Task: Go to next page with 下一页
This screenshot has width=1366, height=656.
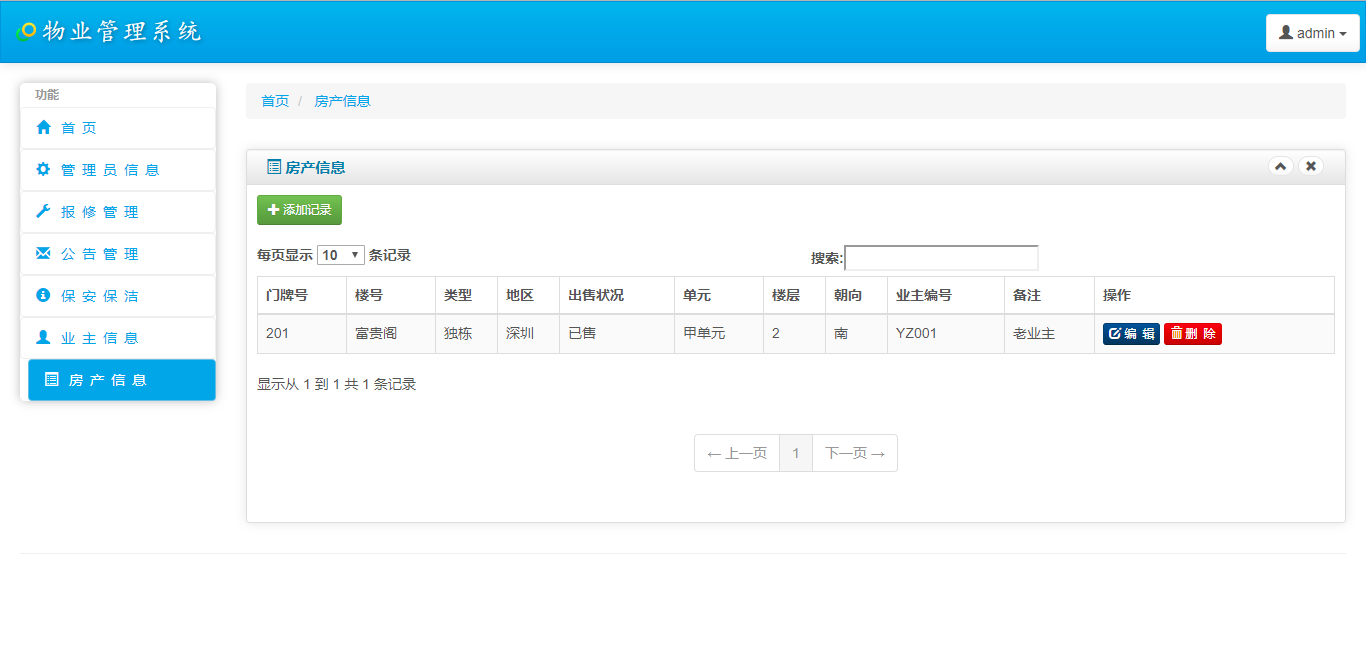Action: 855,453
